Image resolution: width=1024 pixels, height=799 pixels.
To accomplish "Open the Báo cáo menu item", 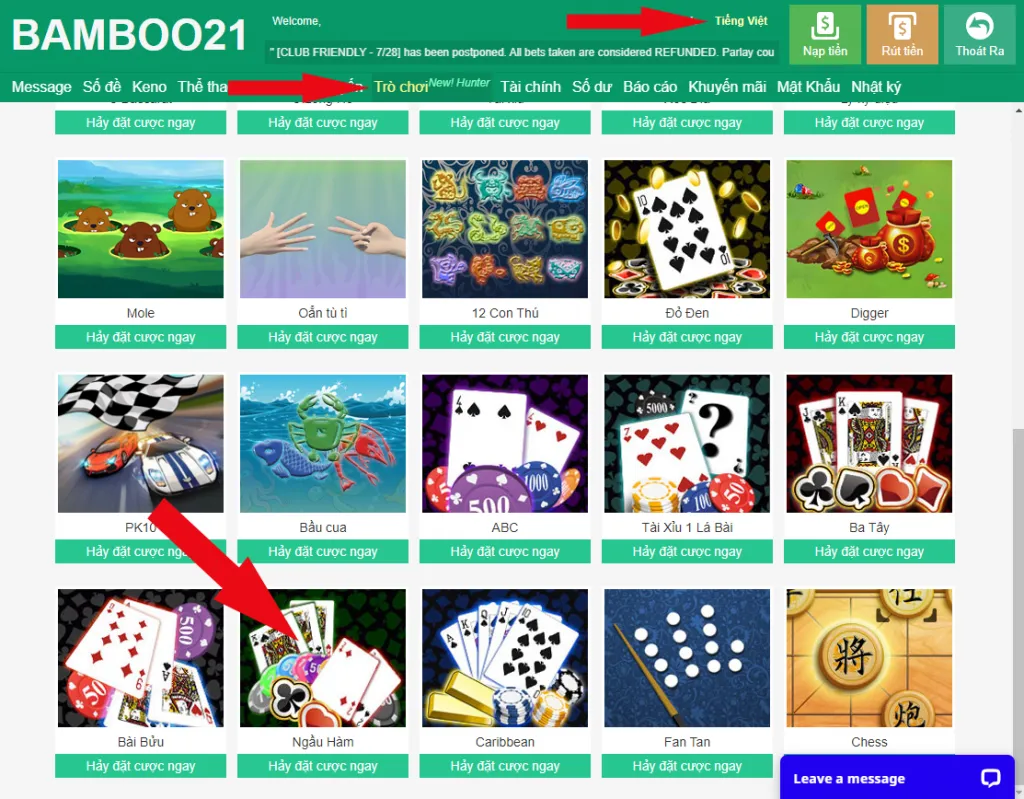I will click(650, 87).
